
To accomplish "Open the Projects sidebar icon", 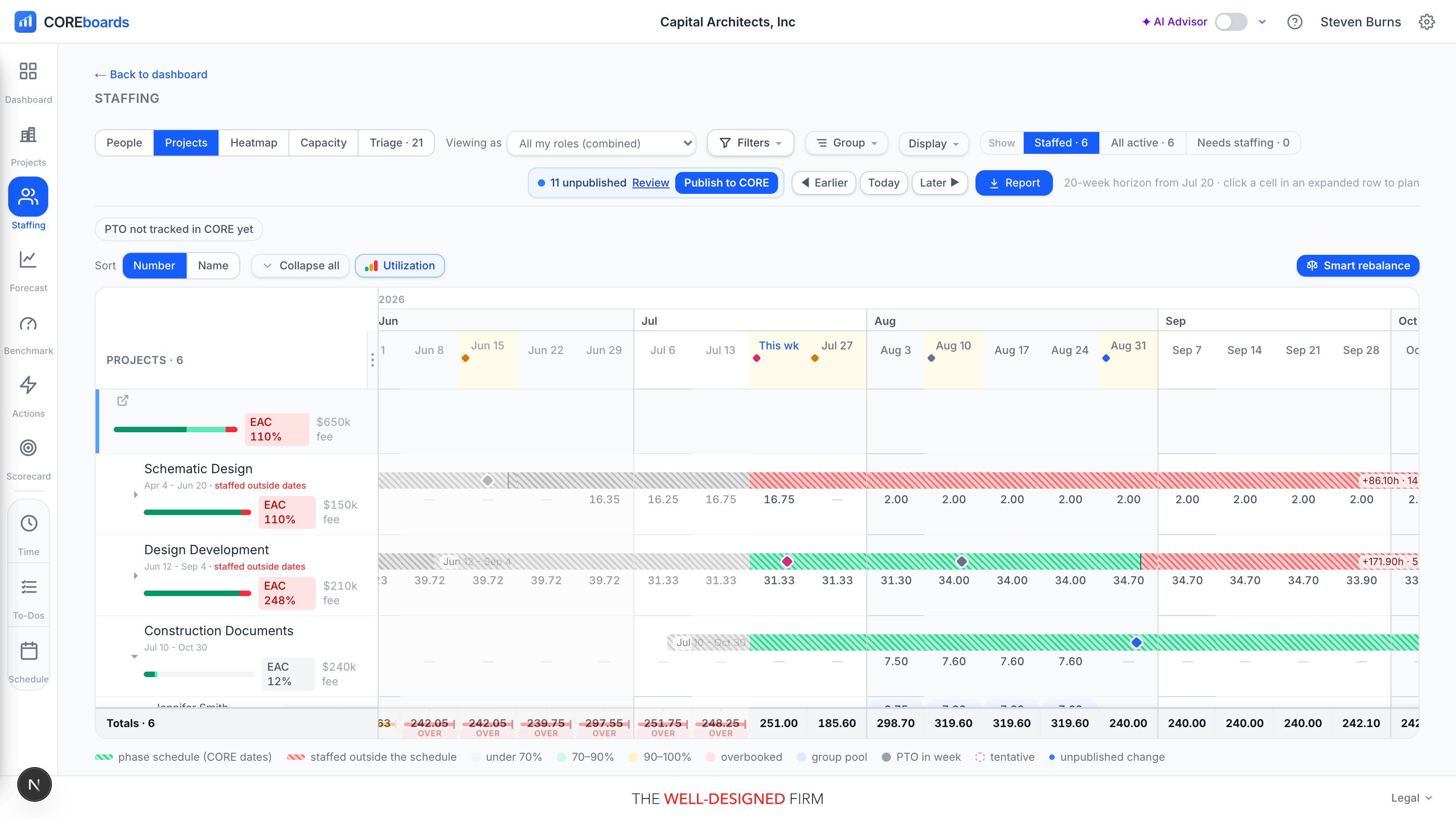I will point(28,135).
